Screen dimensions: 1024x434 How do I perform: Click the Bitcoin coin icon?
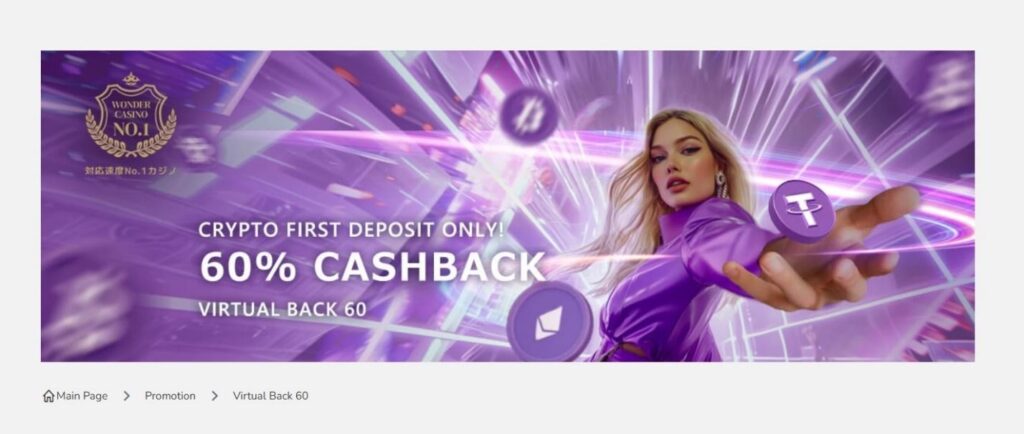point(529,116)
